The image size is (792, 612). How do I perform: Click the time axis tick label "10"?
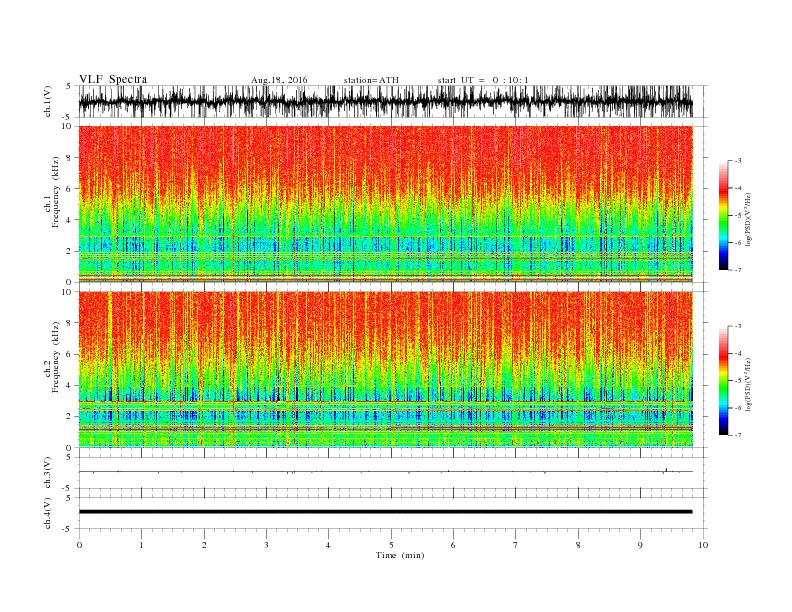[x=703, y=545]
